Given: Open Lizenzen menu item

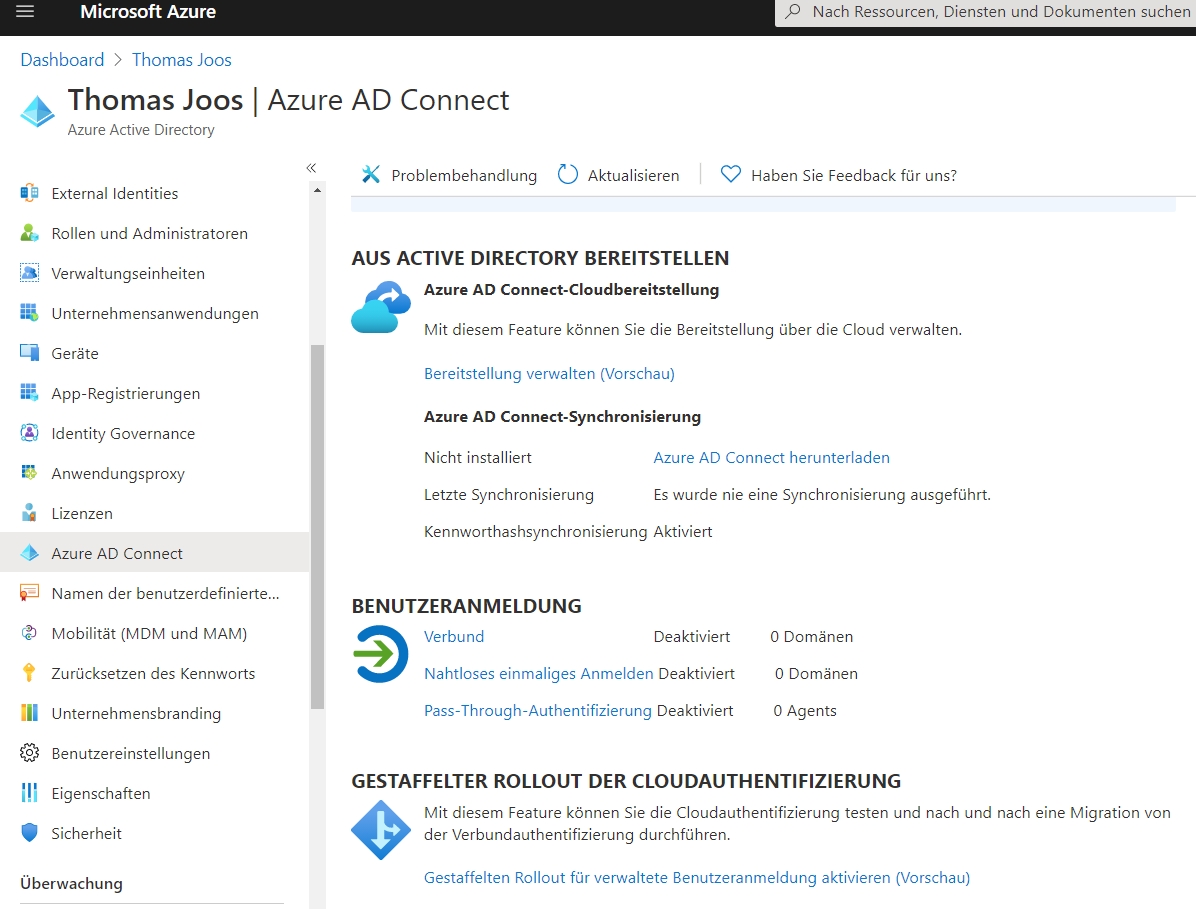Looking at the screenshot, I should pos(82,513).
